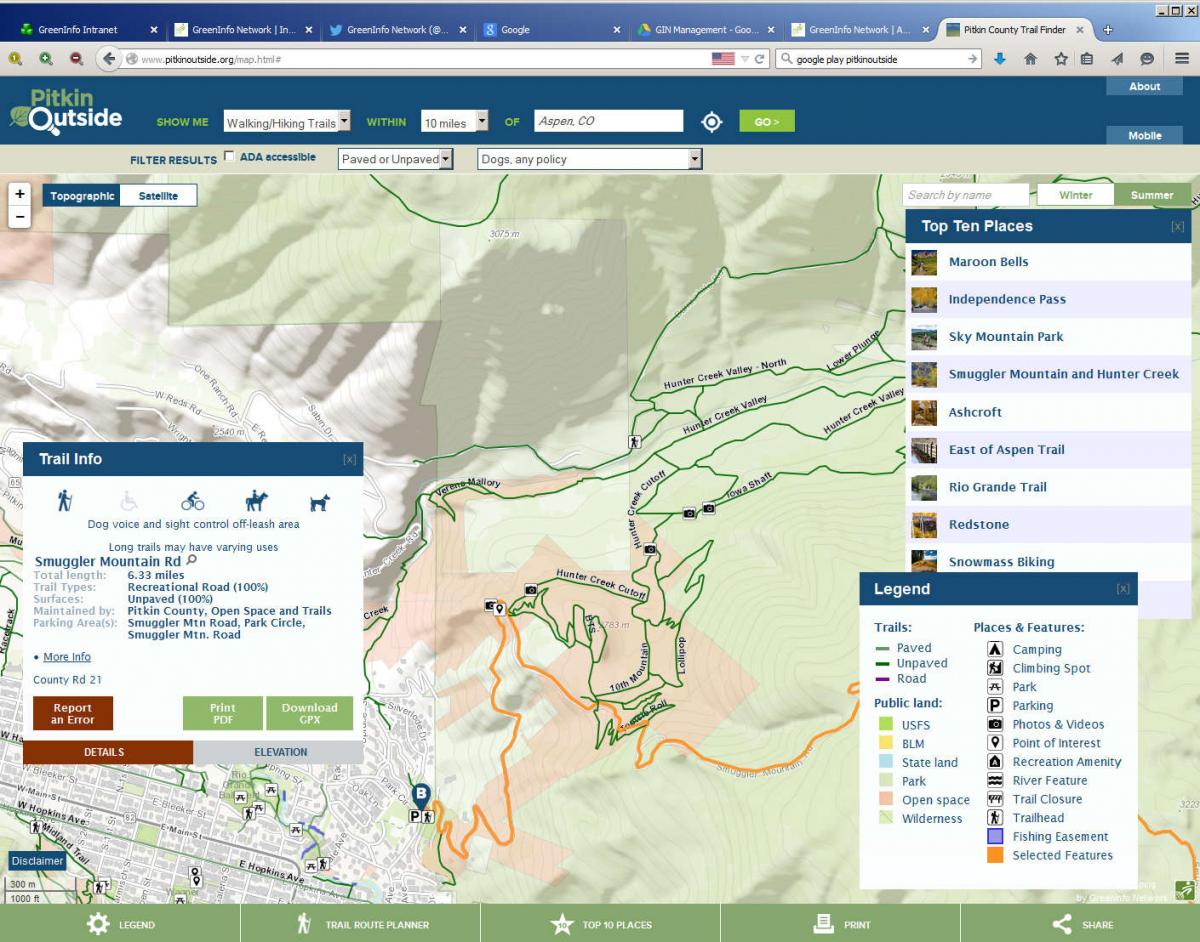Switch map to Satellite view
The width and height of the screenshot is (1200, 942).
pos(158,196)
